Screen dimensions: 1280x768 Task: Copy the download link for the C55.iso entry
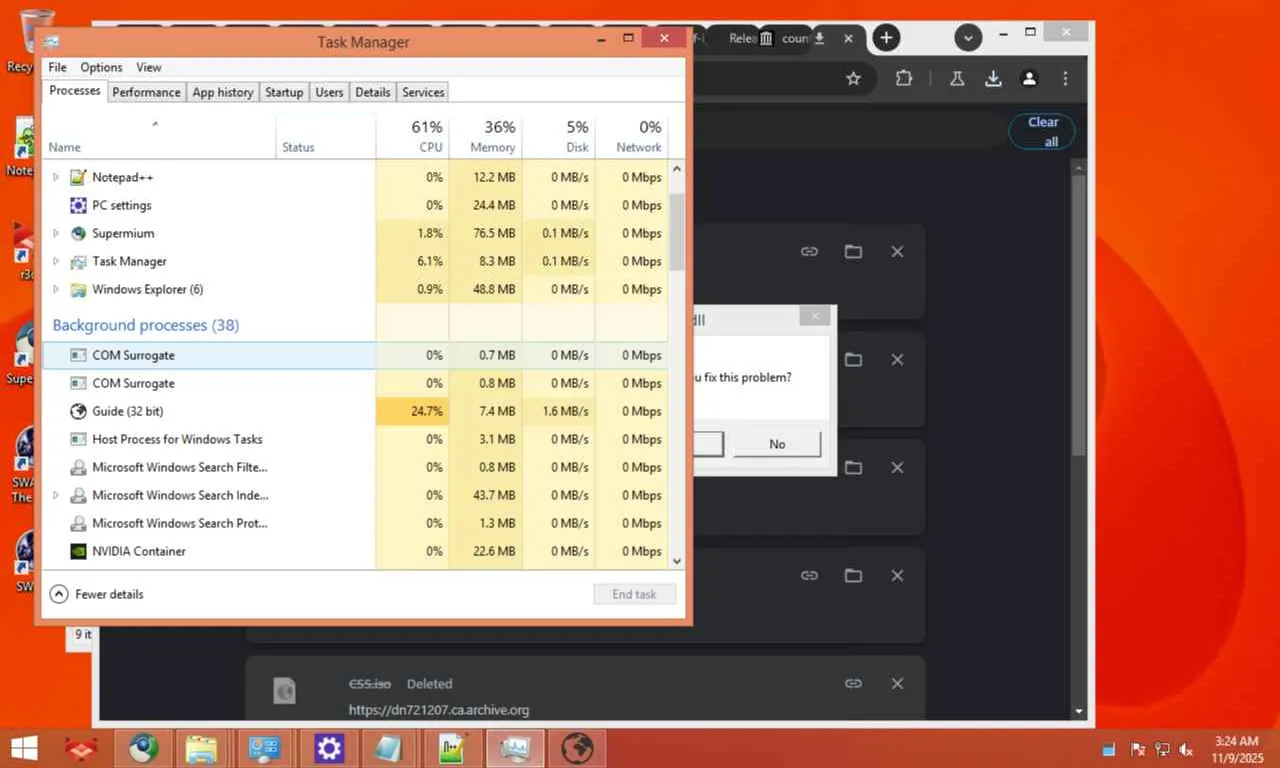[853, 684]
